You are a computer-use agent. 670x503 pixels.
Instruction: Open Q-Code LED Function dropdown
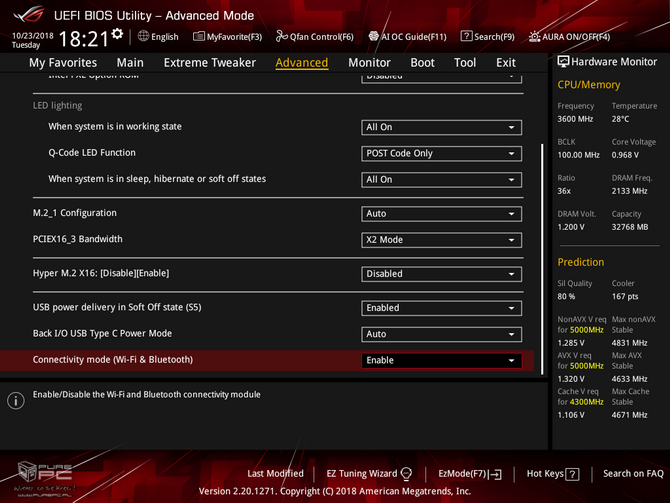441,153
